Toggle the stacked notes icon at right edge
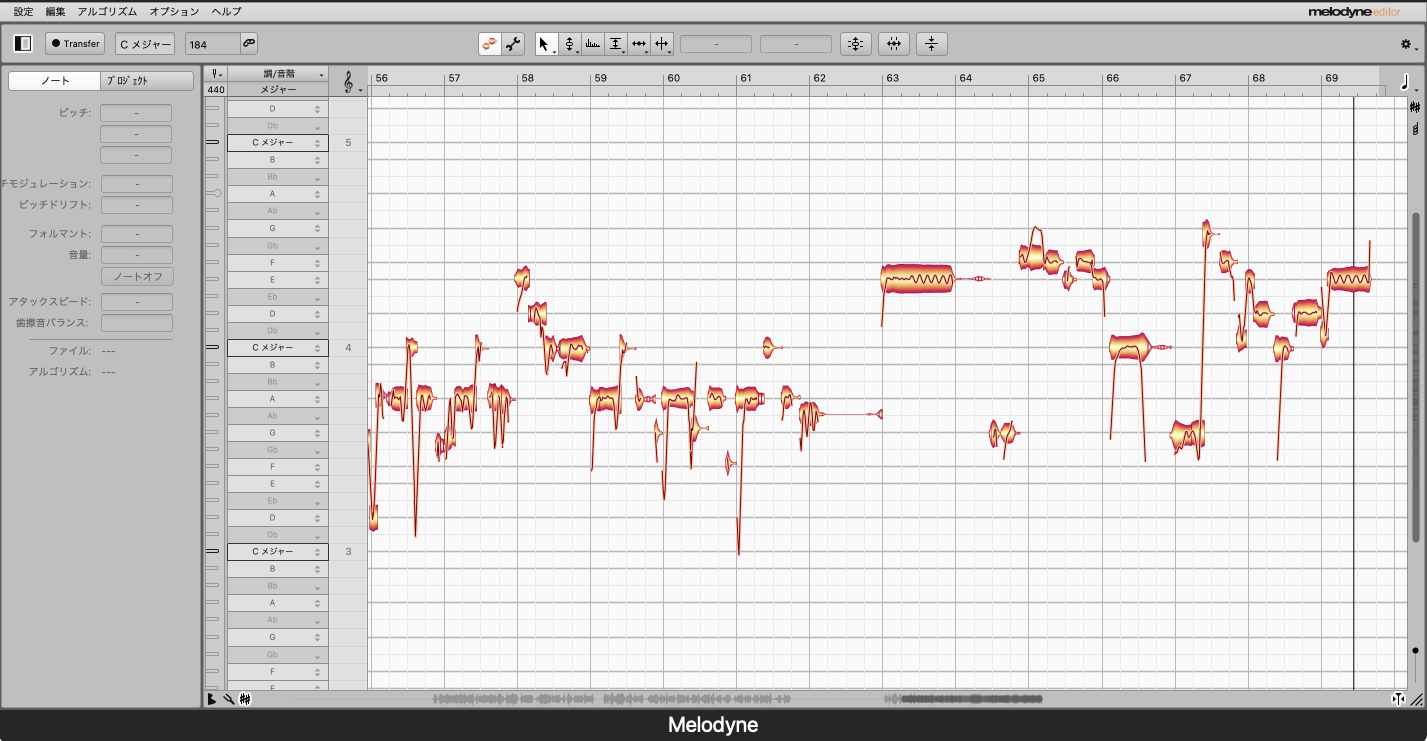 coord(1415,129)
